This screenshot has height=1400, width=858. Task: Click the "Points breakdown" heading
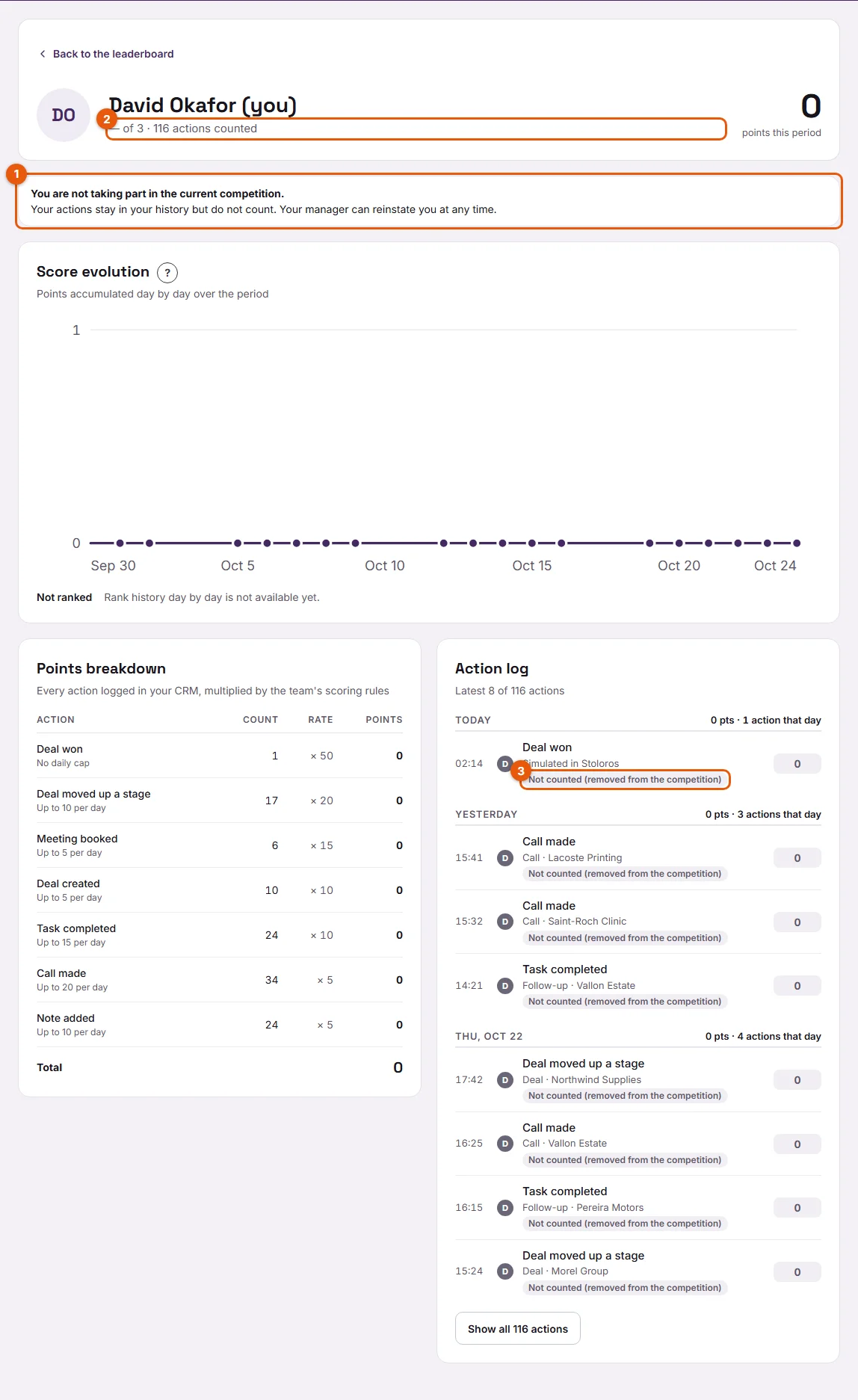[101, 669]
